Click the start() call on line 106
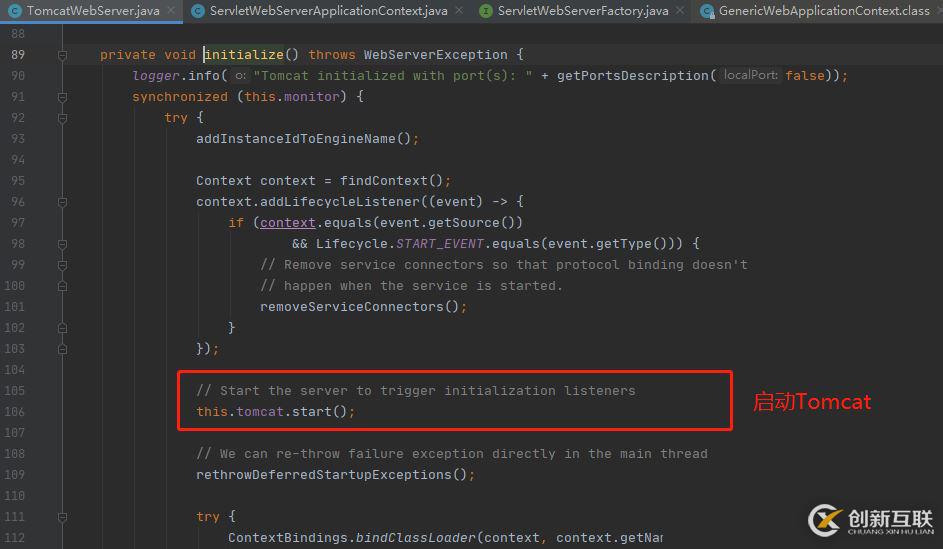 click(319, 412)
